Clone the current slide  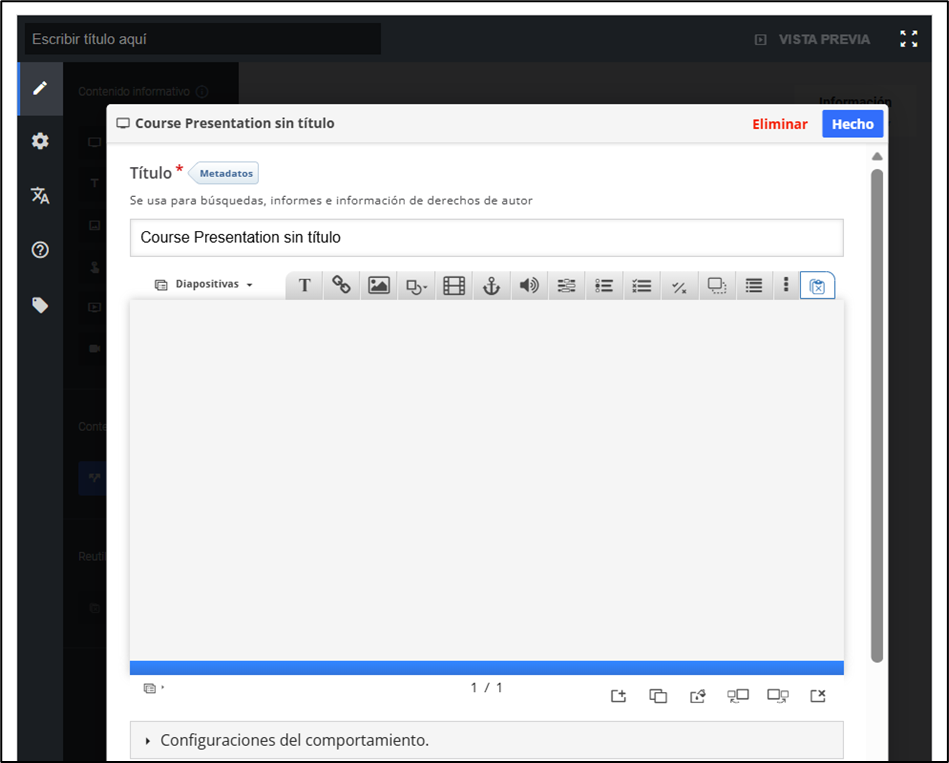click(658, 696)
